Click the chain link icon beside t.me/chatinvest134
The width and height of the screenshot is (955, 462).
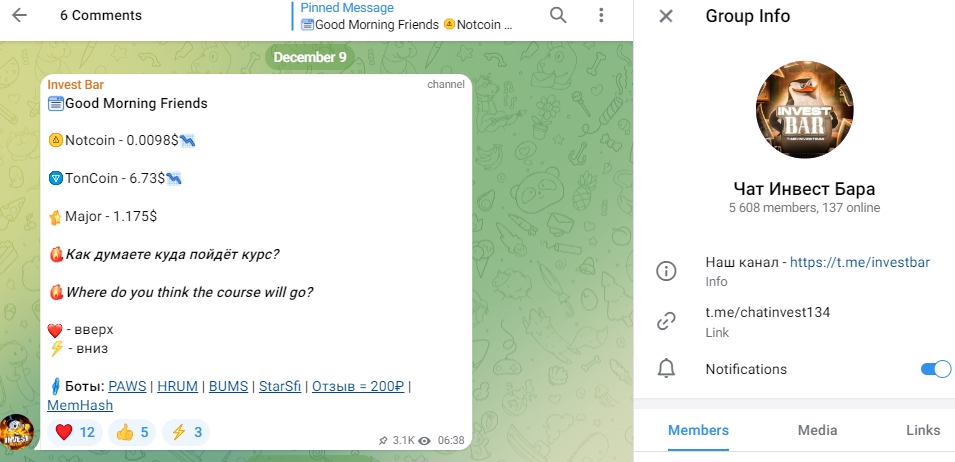666,321
